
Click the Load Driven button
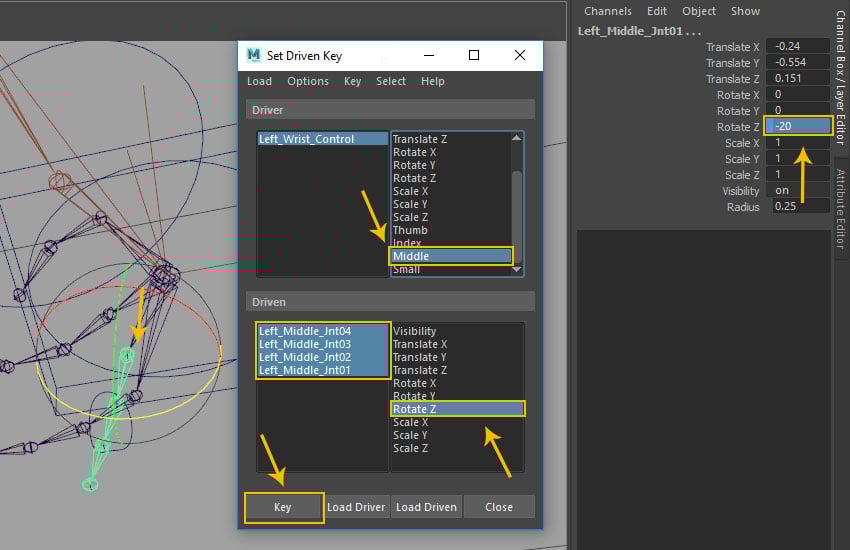point(426,507)
